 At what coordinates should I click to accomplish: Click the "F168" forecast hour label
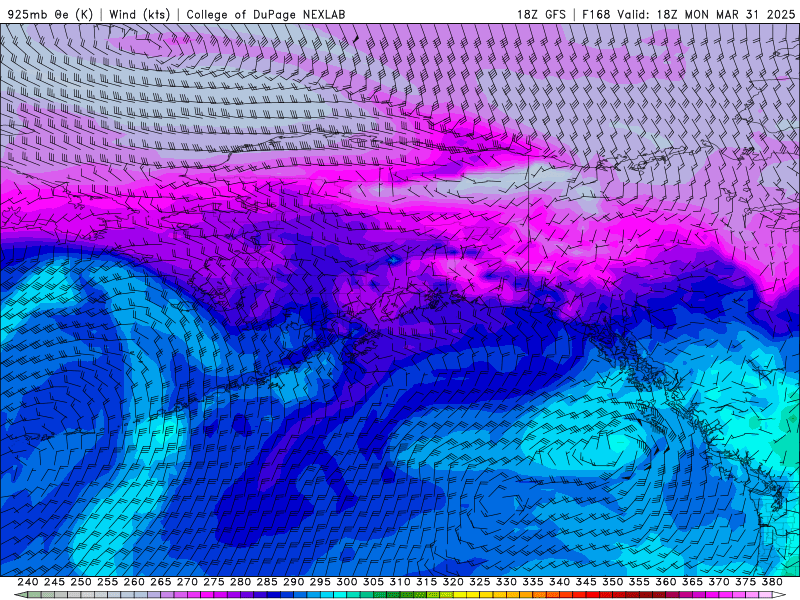[596, 14]
